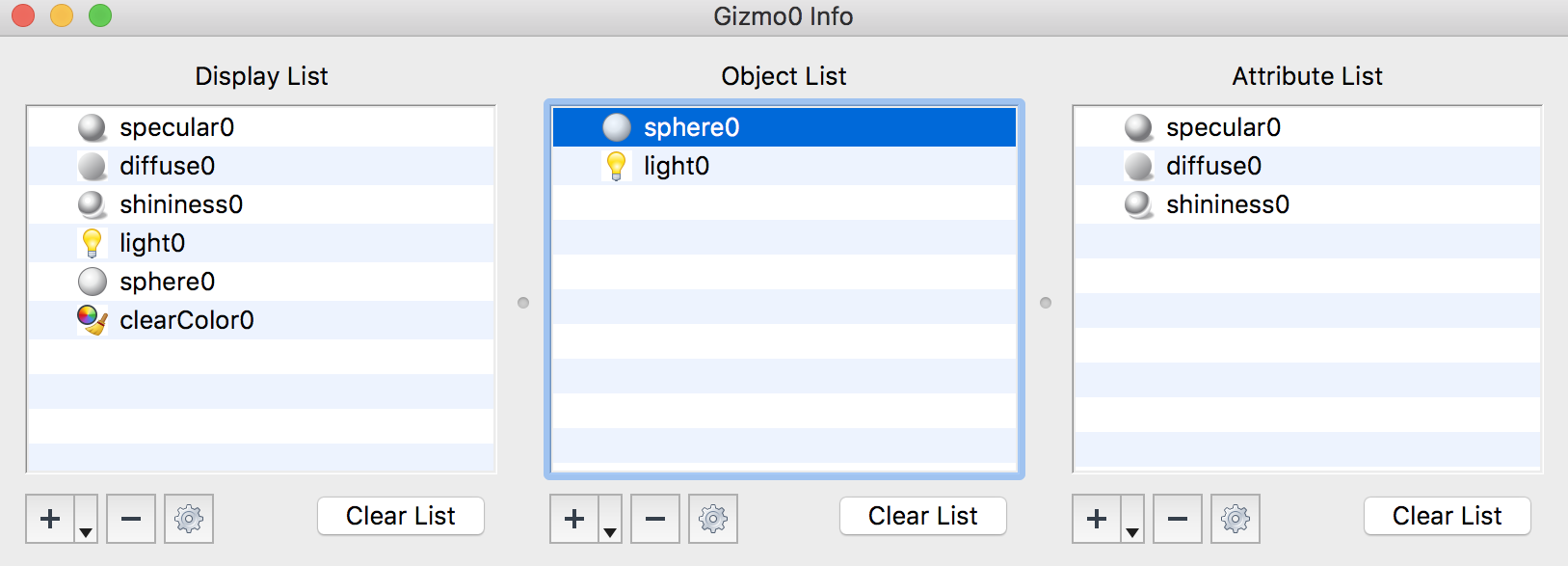
Task: Remove item with minus button under Object List
Action: [655, 519]
